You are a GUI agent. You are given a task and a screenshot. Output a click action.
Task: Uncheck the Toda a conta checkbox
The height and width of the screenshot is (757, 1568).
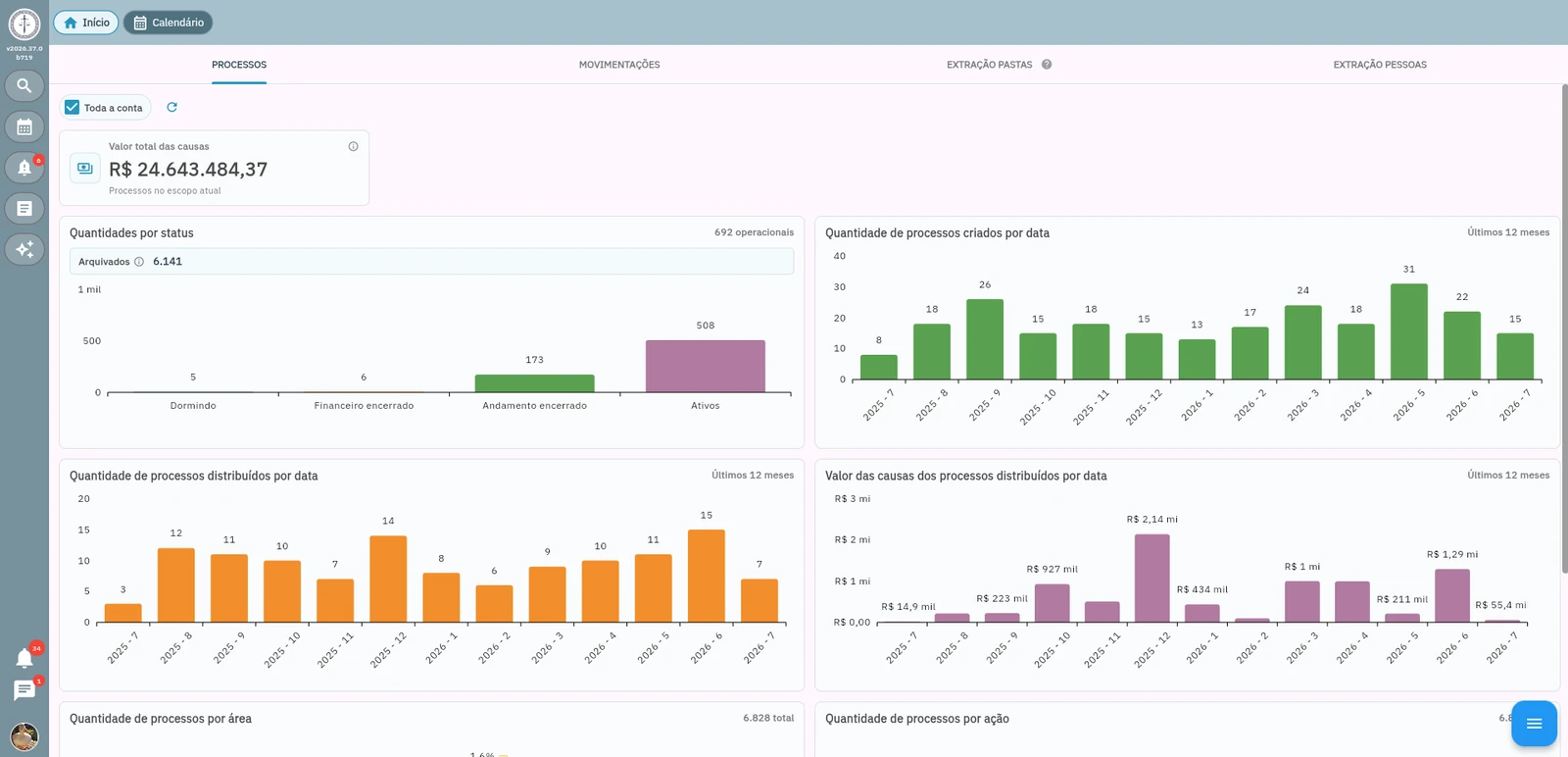(x=72, y=108)
